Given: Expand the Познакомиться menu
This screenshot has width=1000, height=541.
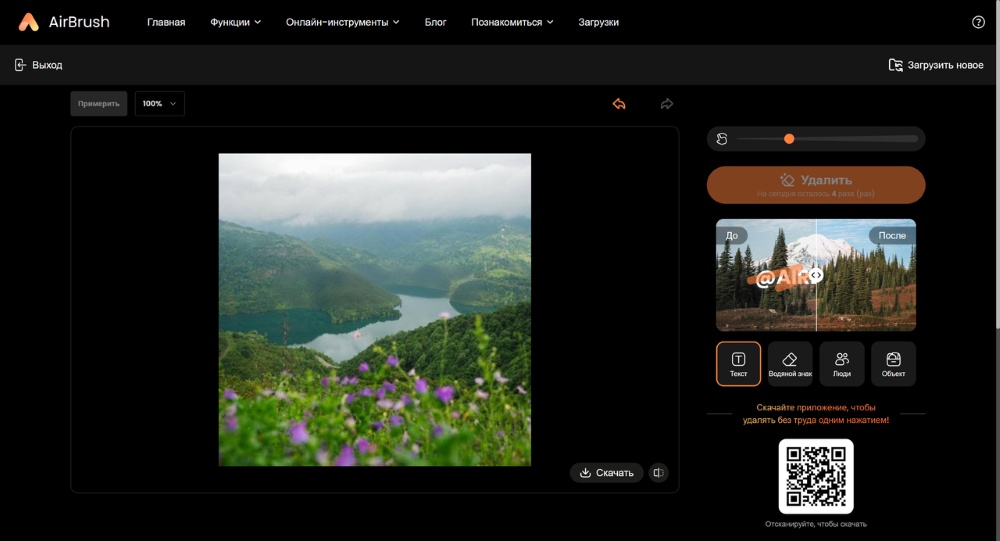Looking at the screenshot, I should (512, 22).
